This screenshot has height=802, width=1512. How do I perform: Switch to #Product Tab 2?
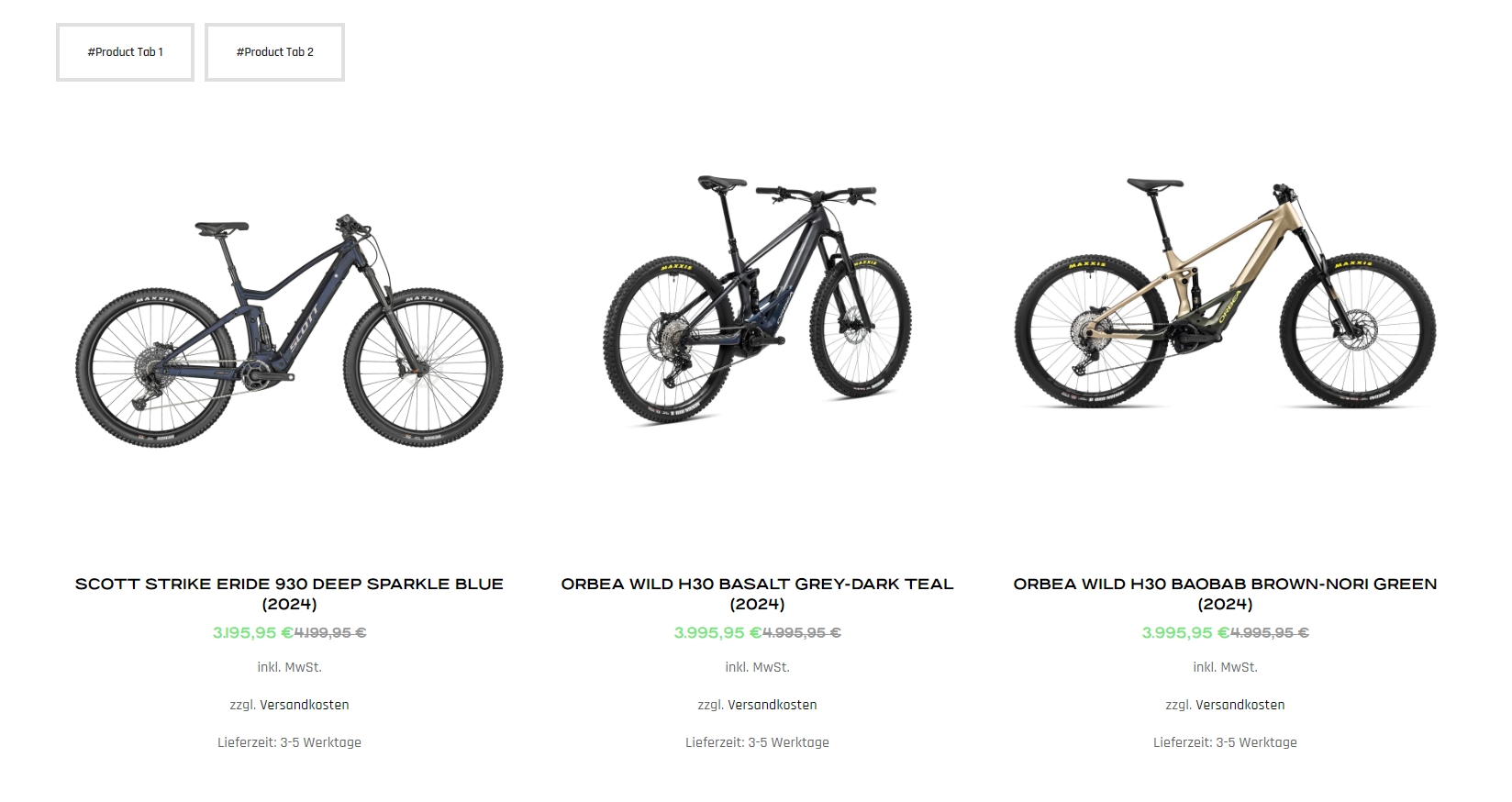pyautogui.click(x=274, y=52)
